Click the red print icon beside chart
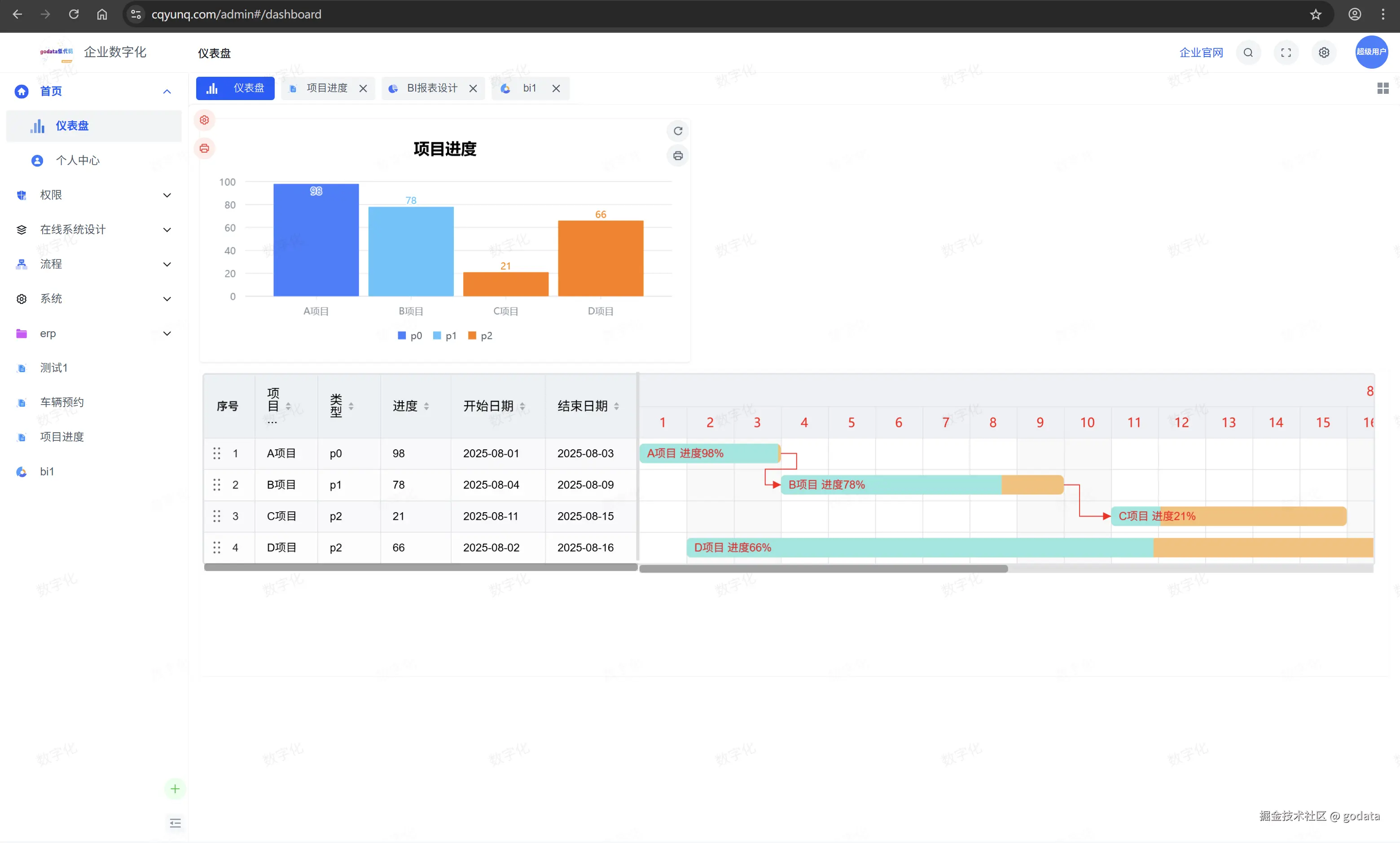This screenshot has width=1400, height=843. click(x=205, y=149)
